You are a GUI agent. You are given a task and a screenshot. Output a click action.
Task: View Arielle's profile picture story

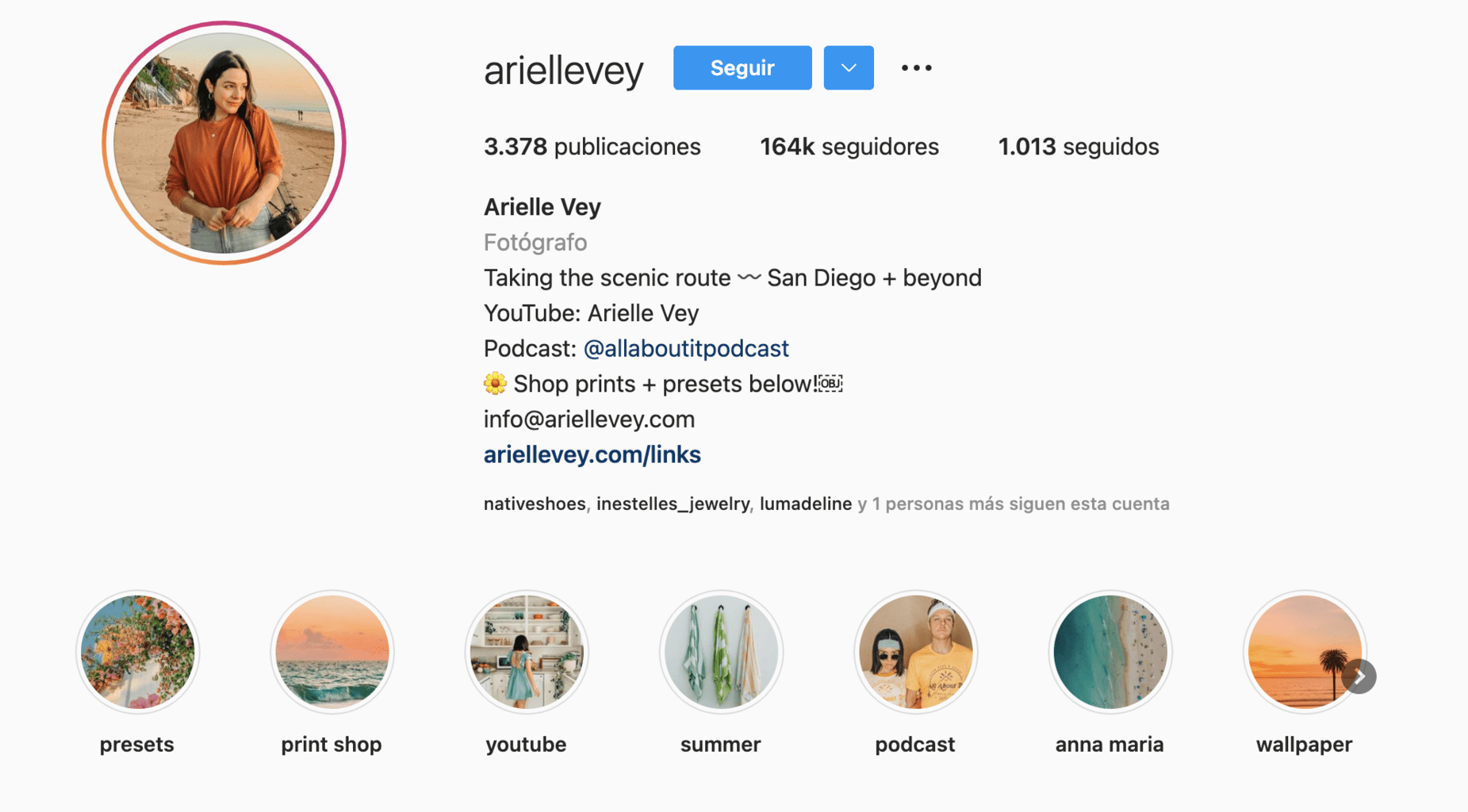(224, 143)
